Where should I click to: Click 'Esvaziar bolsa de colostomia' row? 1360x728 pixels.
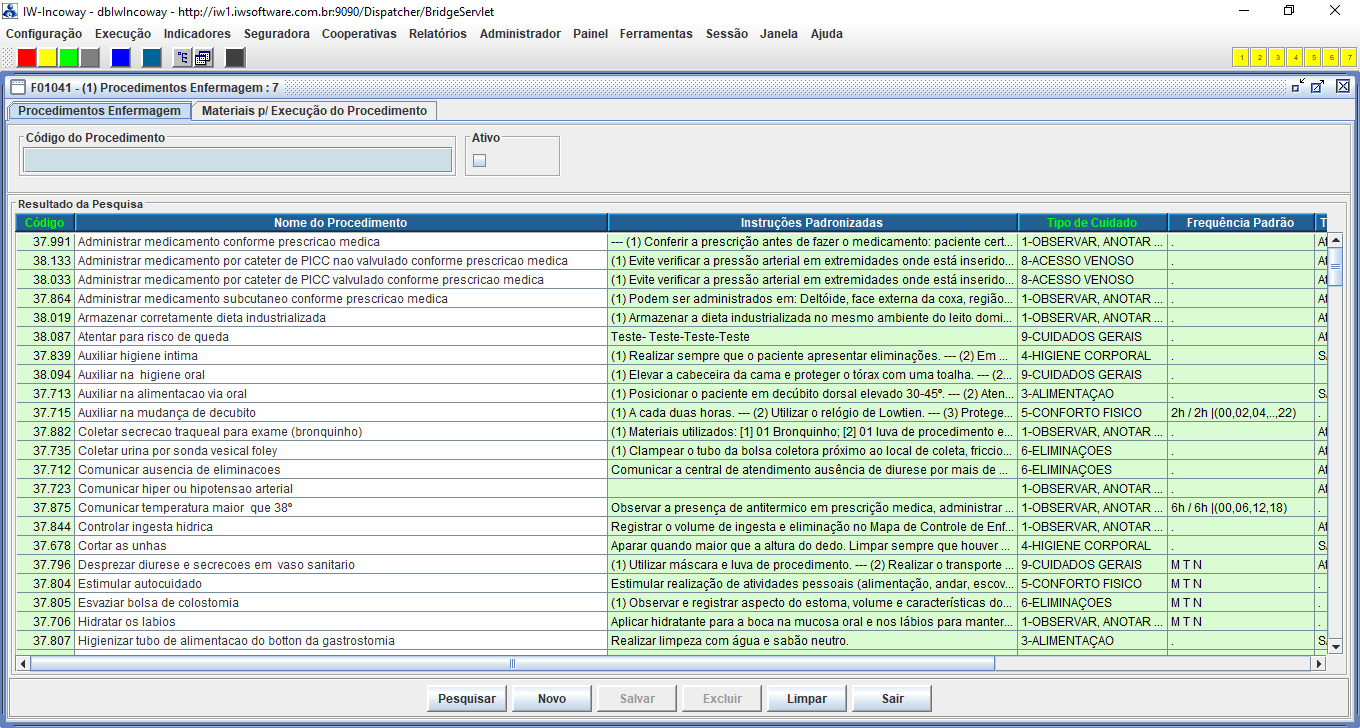[671, 603]
